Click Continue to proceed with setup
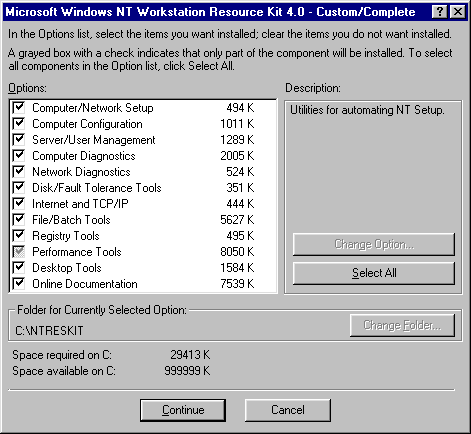The image size is (471, 434). [183, 410]
